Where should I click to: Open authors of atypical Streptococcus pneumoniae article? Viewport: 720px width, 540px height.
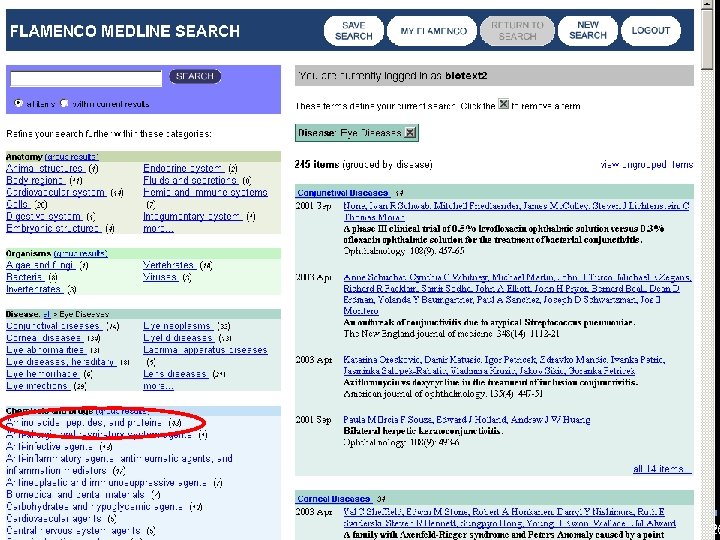(517, 294)
